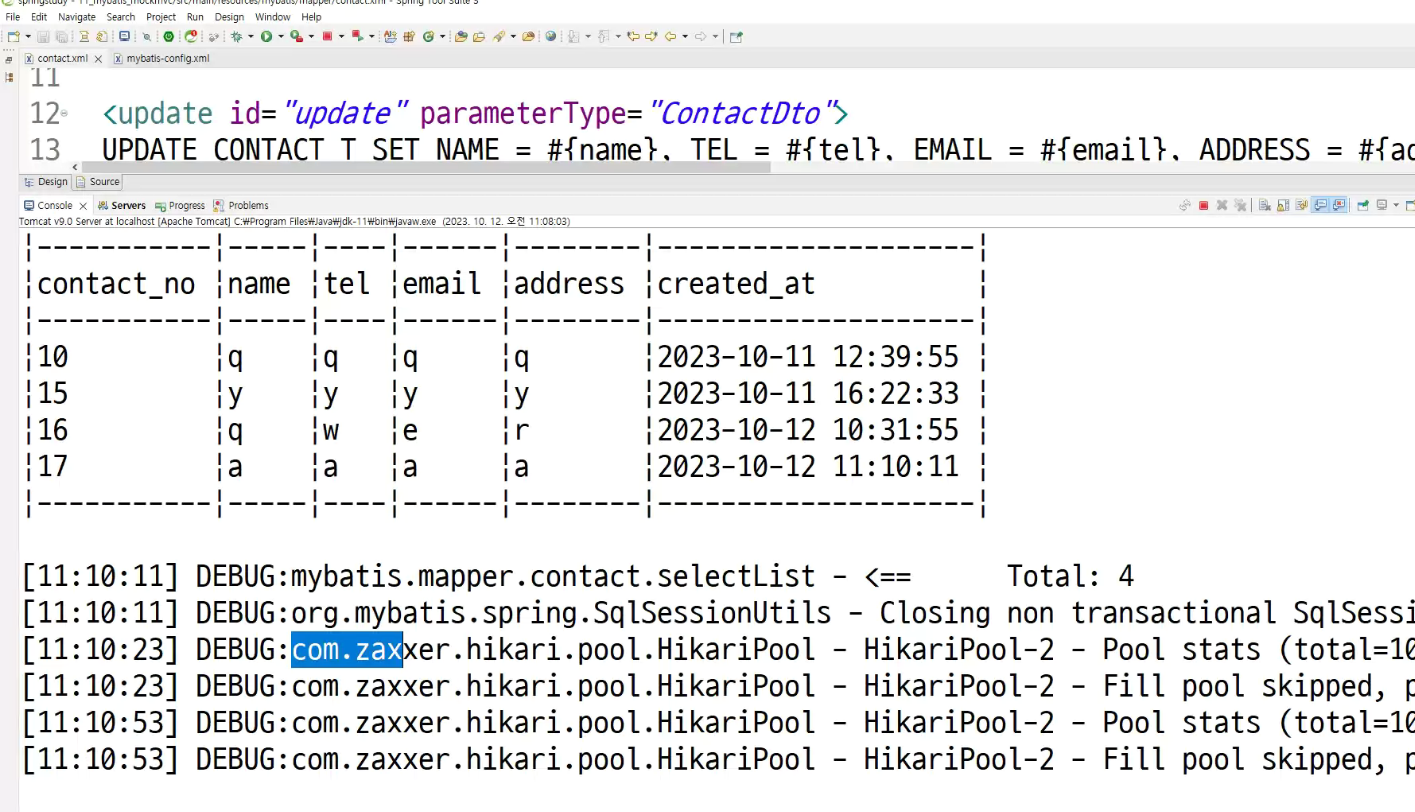Click 'Total: 4' in console log
Screen dimensions: 1415x812
(x=1070, y=577)
